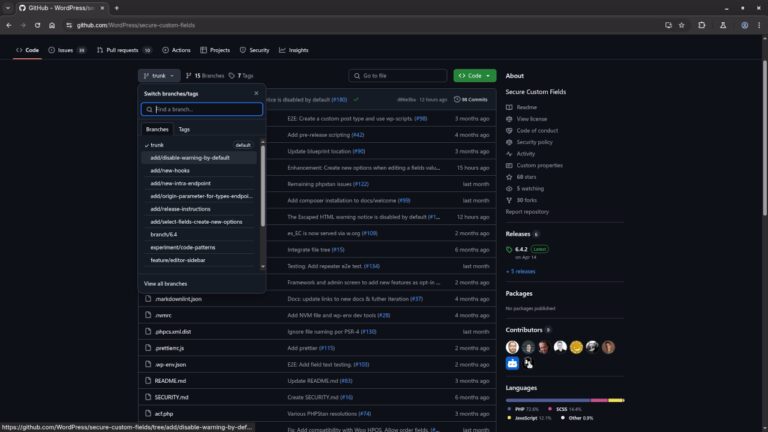
Task: Switch to add/select-fields-create-new-options branch
Action: [x=199, y=222]
